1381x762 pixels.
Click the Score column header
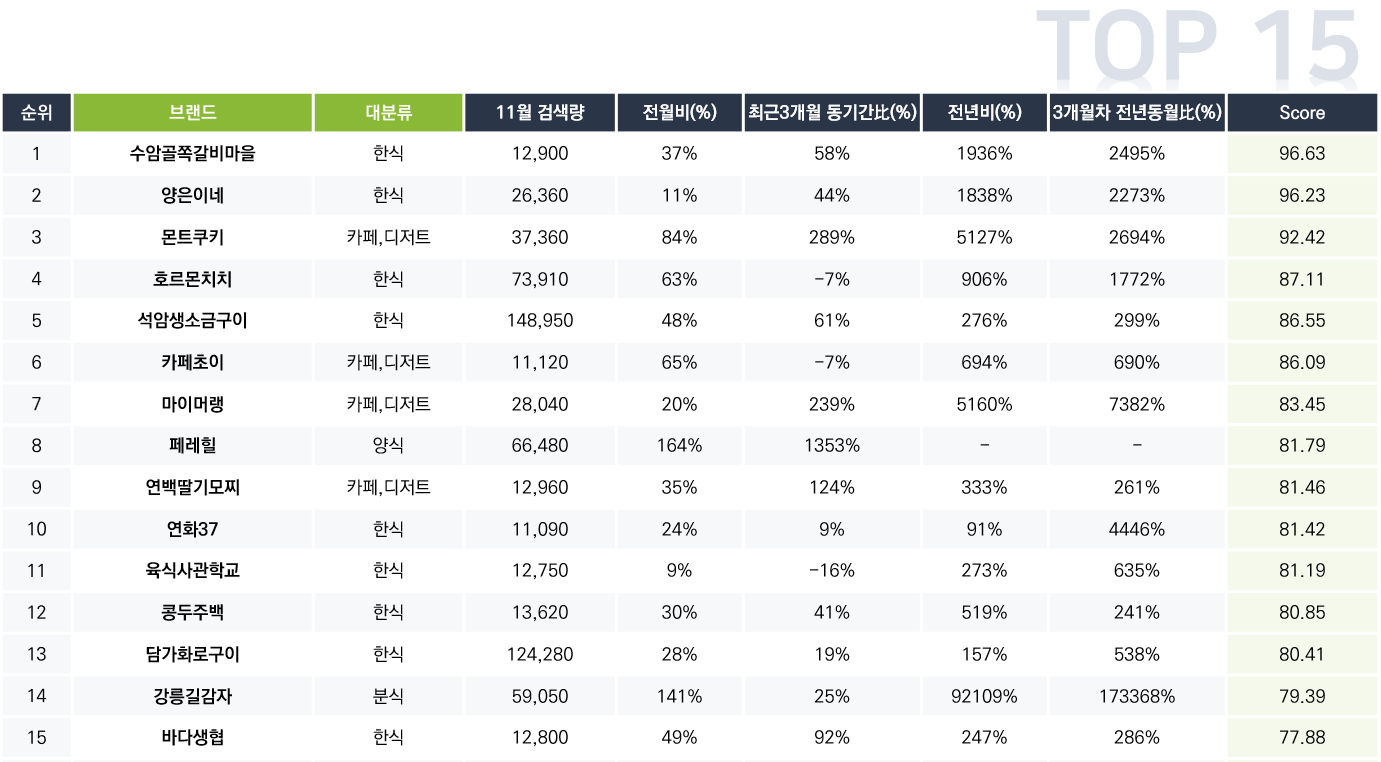pyautogui.click(x=1302, y=113)
